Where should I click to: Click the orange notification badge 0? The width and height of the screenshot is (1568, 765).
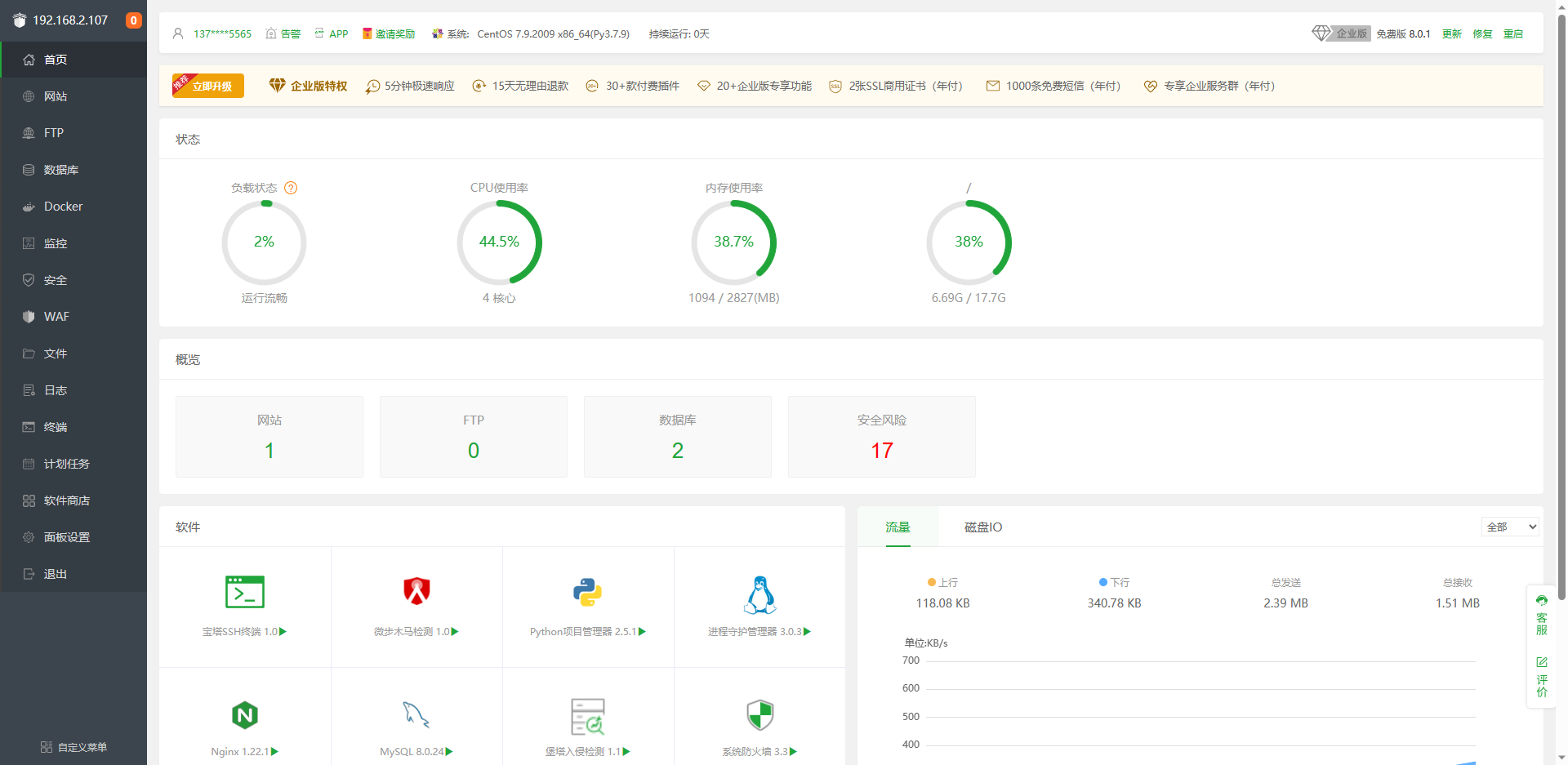click(133, 20)
